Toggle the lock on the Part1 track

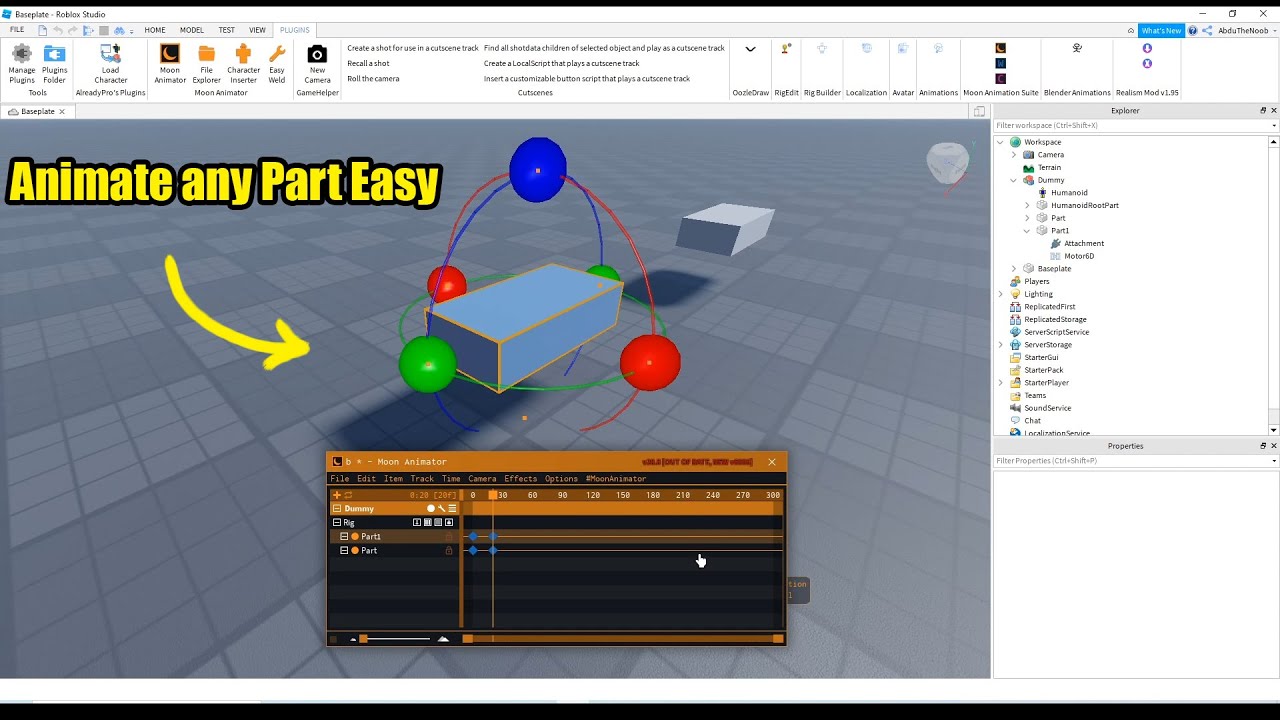tap(448, 537)
